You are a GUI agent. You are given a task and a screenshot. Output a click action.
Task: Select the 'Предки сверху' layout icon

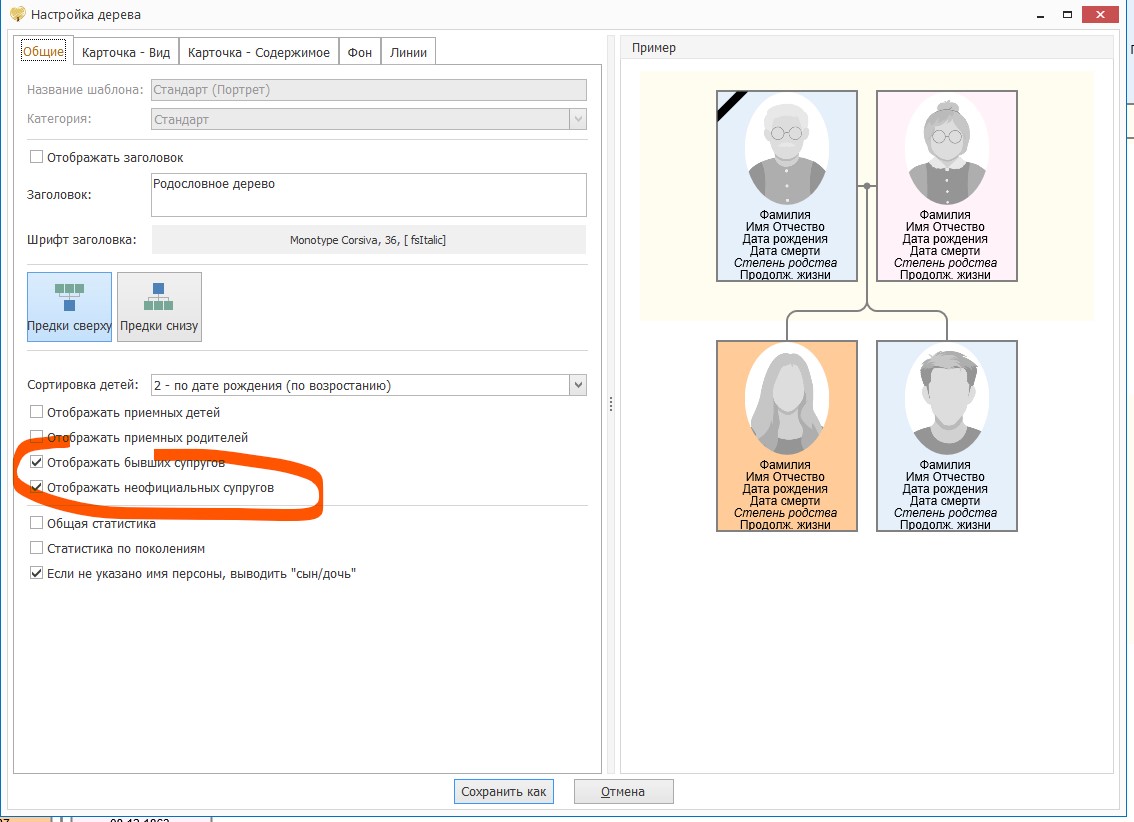click(x=69, y=306)
